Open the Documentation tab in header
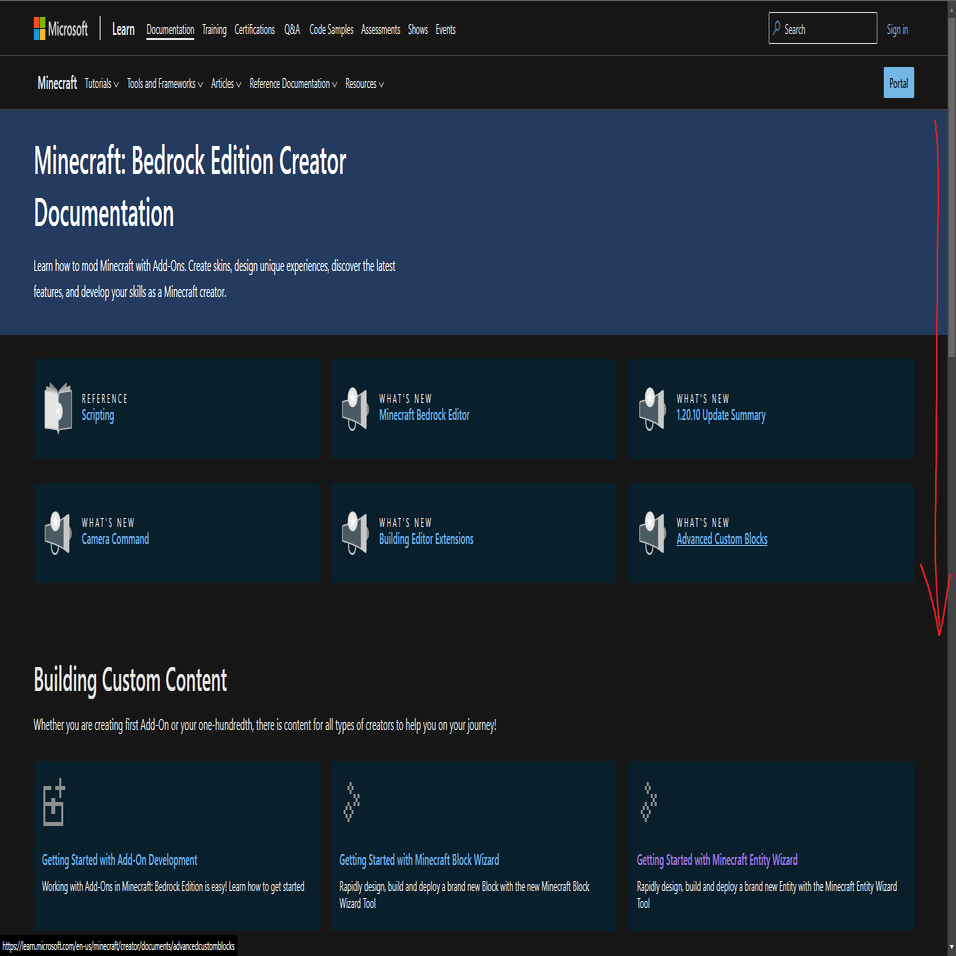956x956 pixels. tap(170, 29)
